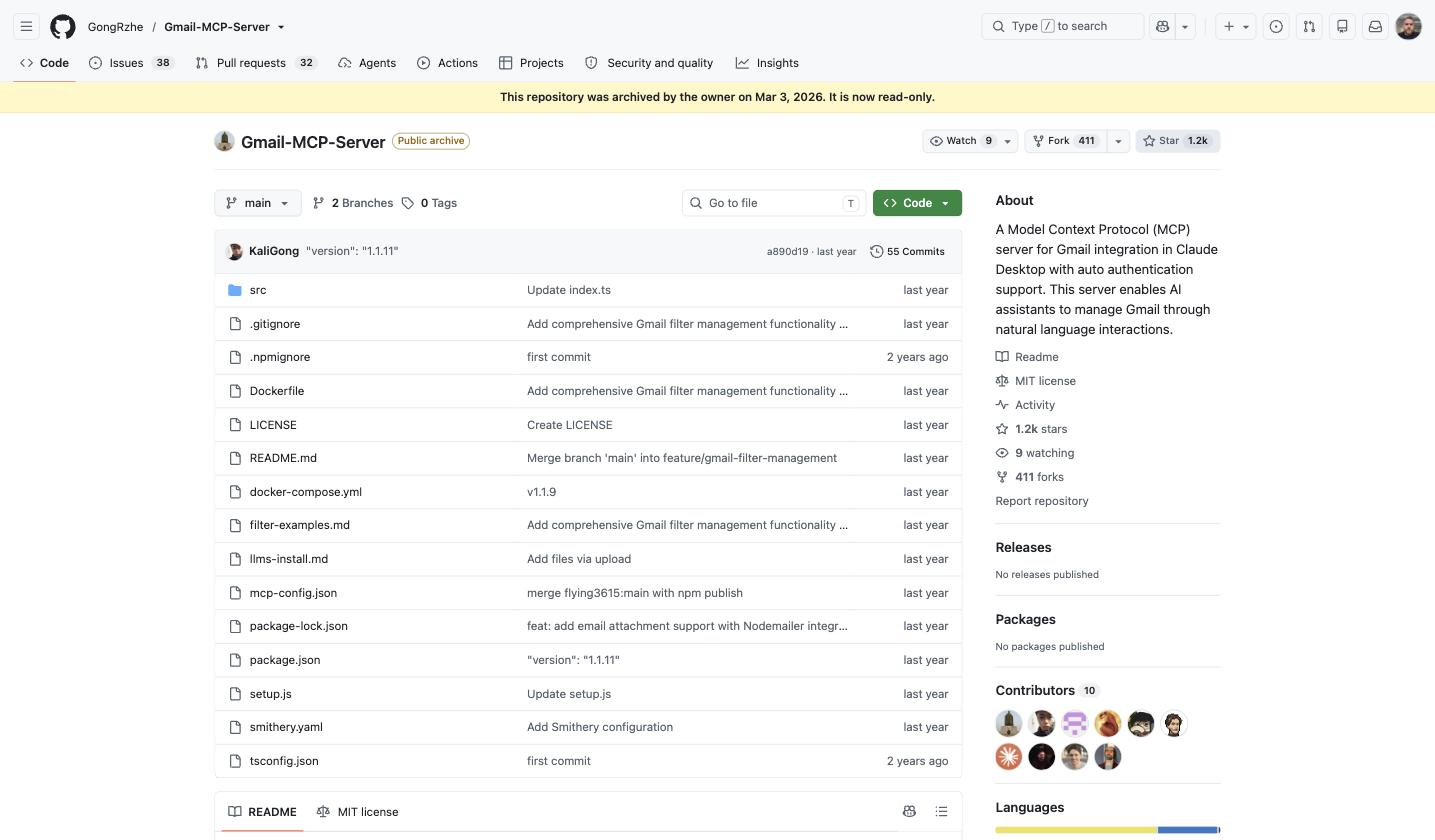Open the main branch selector dropdown
The image size is (1435, 840).
click(x=258, y=203)
